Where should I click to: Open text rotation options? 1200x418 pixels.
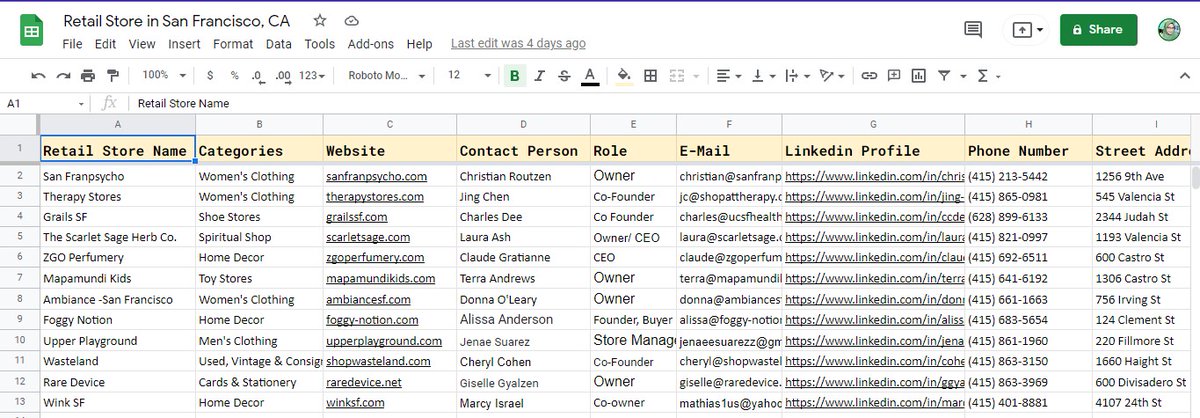pos(831,75)
